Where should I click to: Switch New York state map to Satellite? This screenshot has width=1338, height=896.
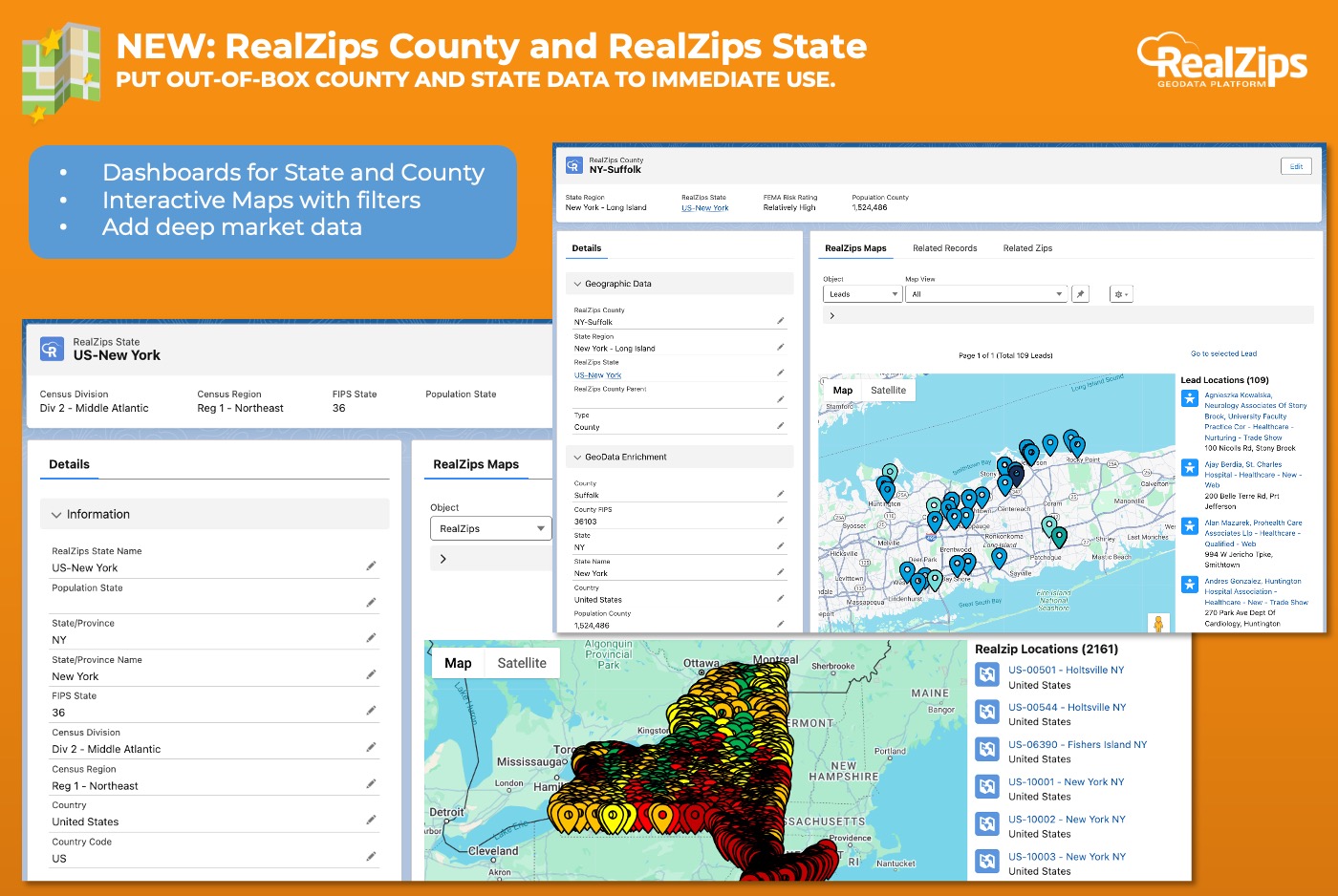click(522, 663)
